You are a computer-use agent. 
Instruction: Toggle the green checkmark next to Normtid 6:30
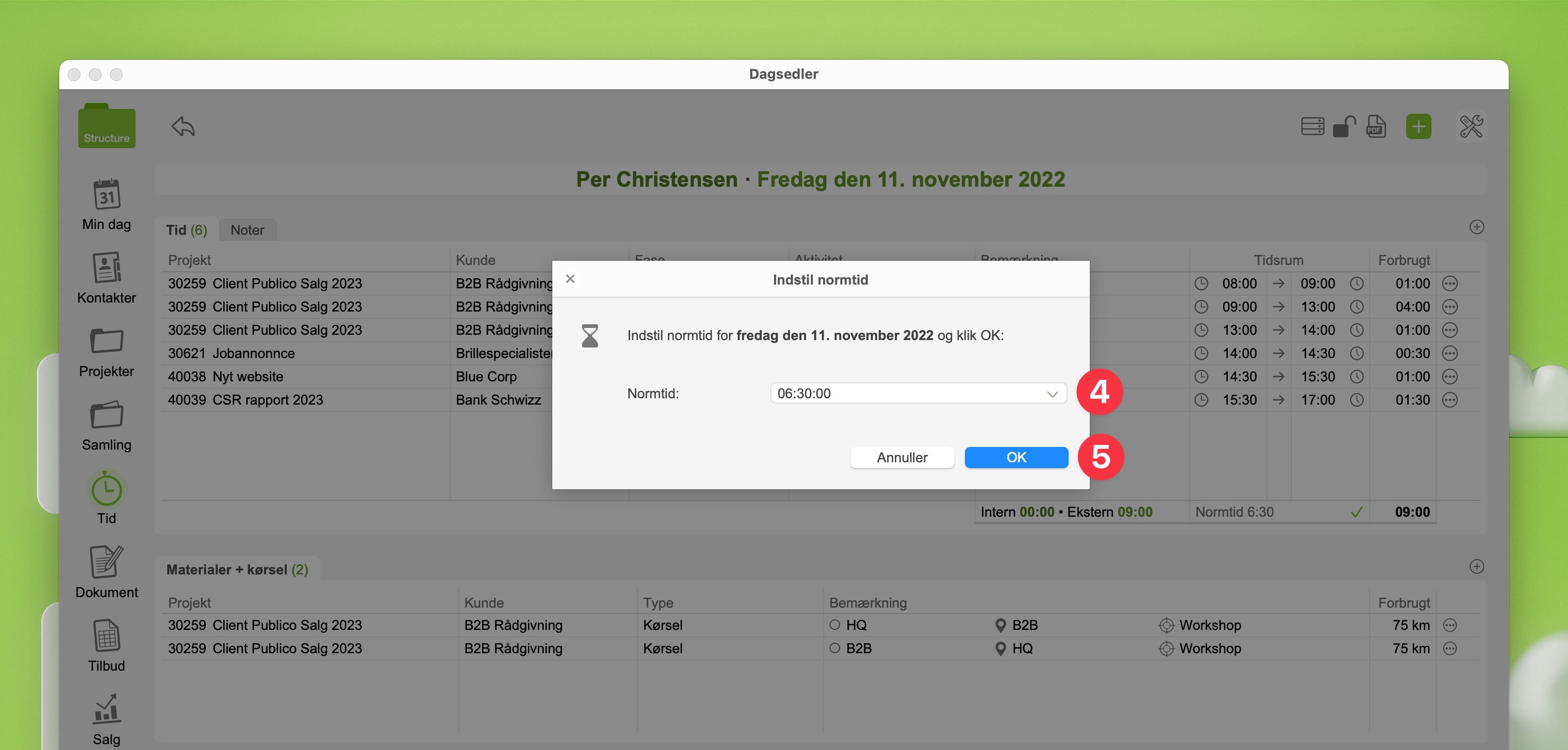coord(1356,512)
